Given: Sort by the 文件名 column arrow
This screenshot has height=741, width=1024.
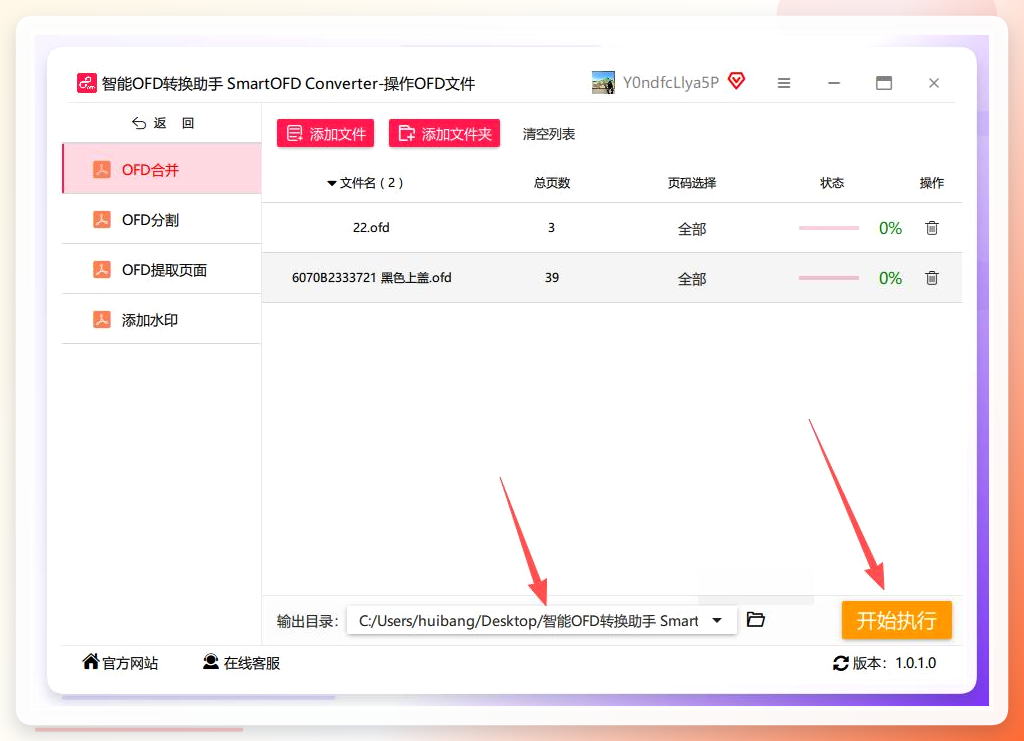Looking at the screenshot, I should 332,183.
